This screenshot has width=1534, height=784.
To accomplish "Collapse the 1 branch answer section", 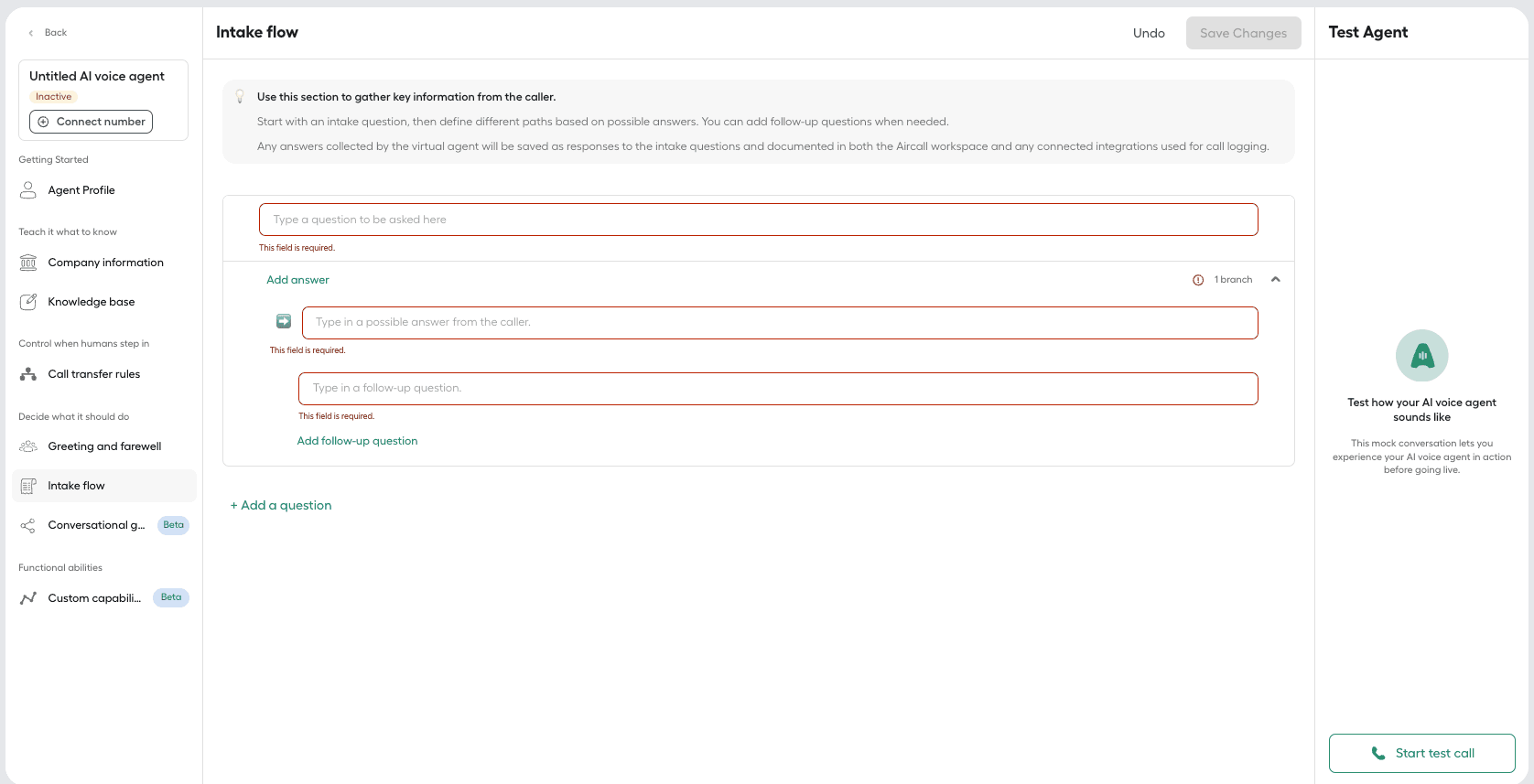I will click(1275, 280).
